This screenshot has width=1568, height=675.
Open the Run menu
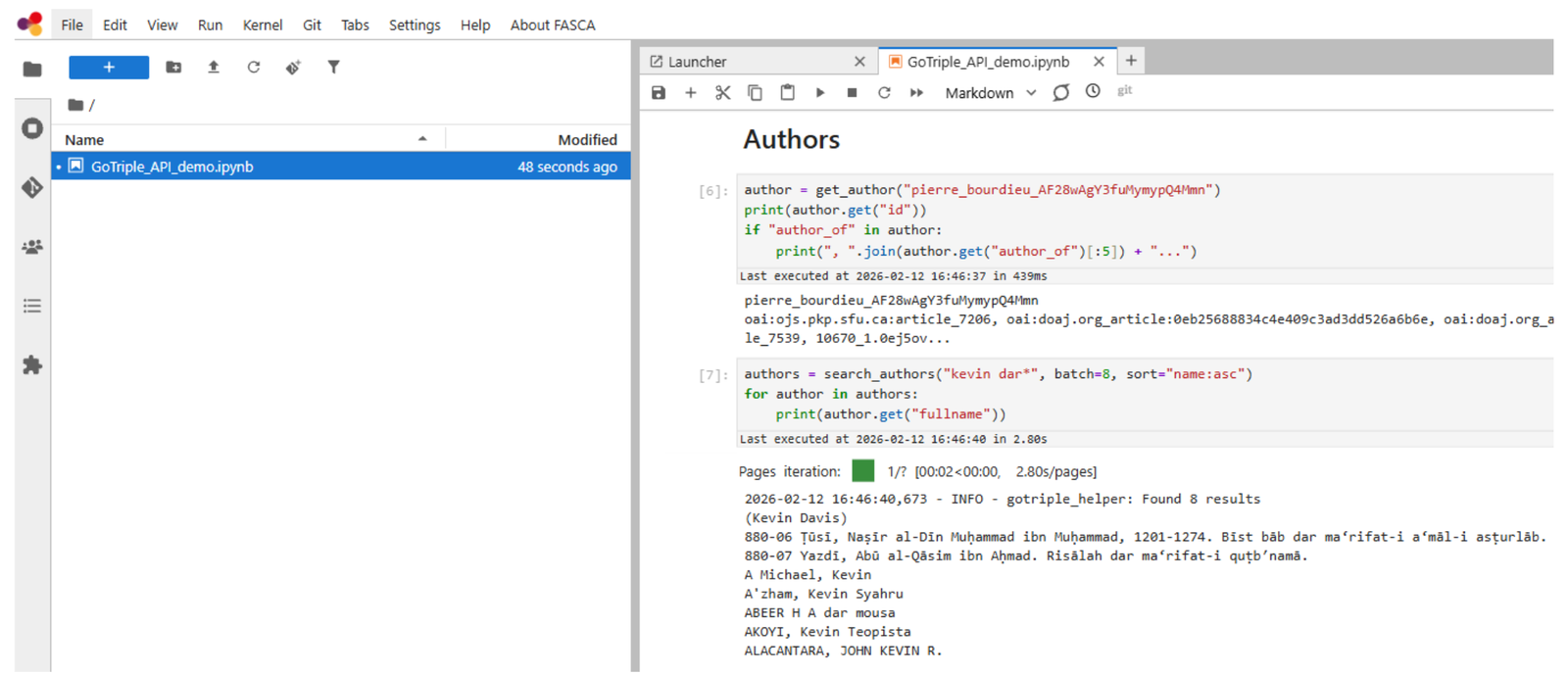pyautogui.click(x=210, y=24)
